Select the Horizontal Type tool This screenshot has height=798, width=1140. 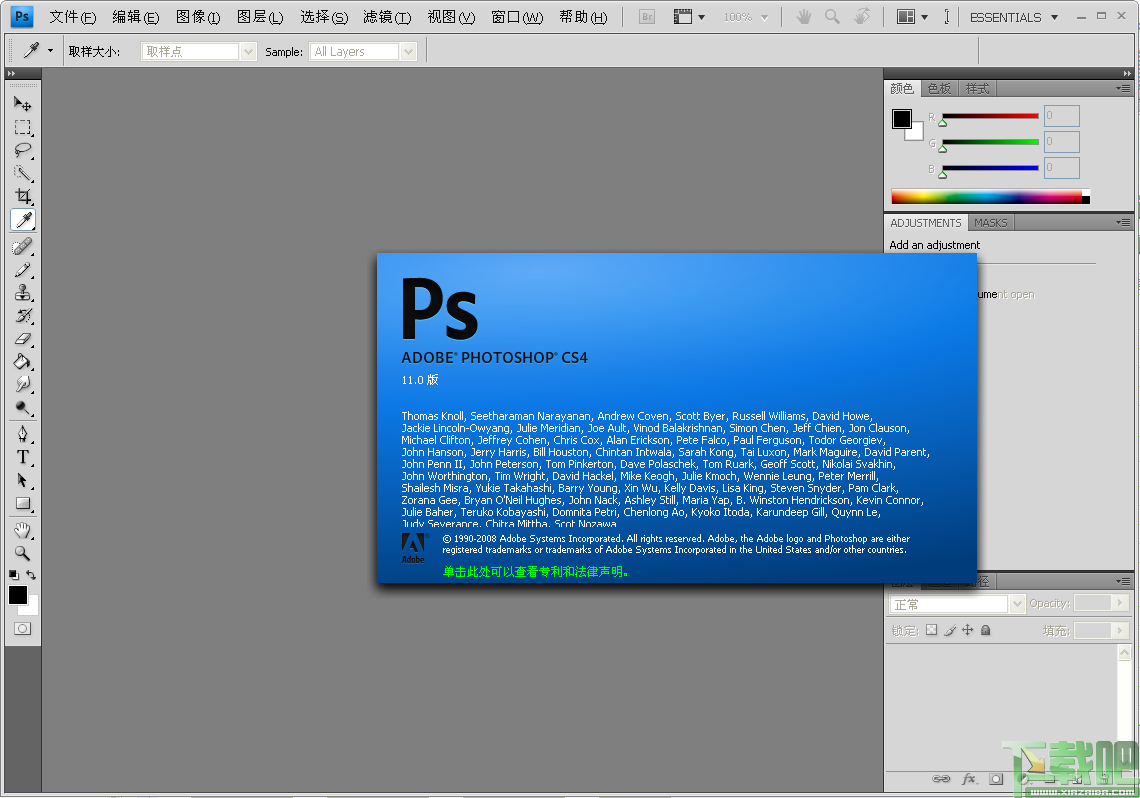point(22,457)
